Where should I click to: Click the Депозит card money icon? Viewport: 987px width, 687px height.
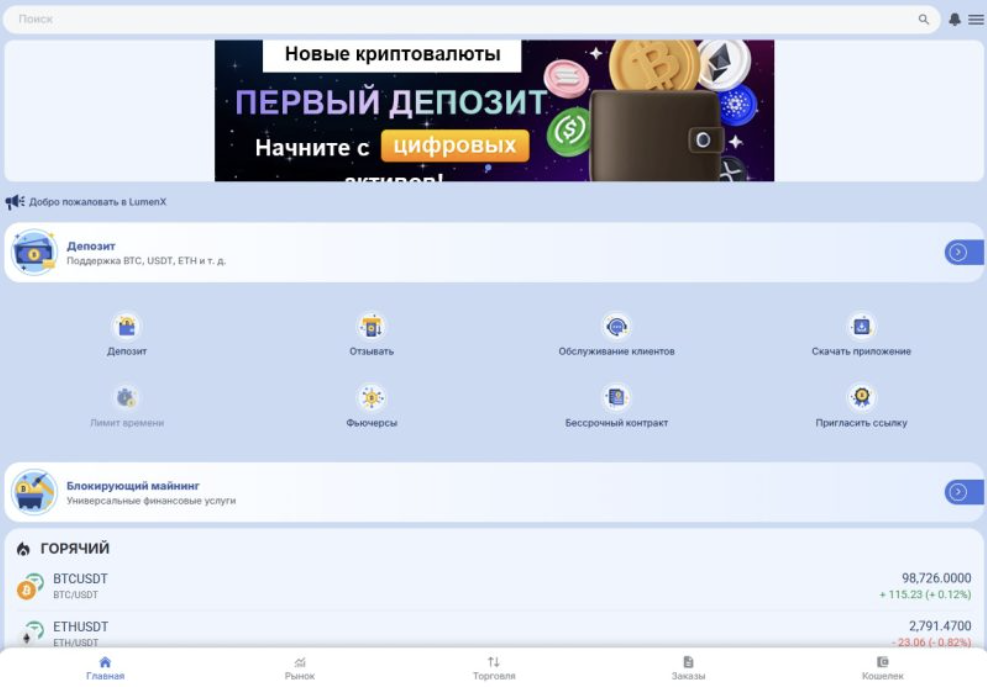(x=34, y=253)
